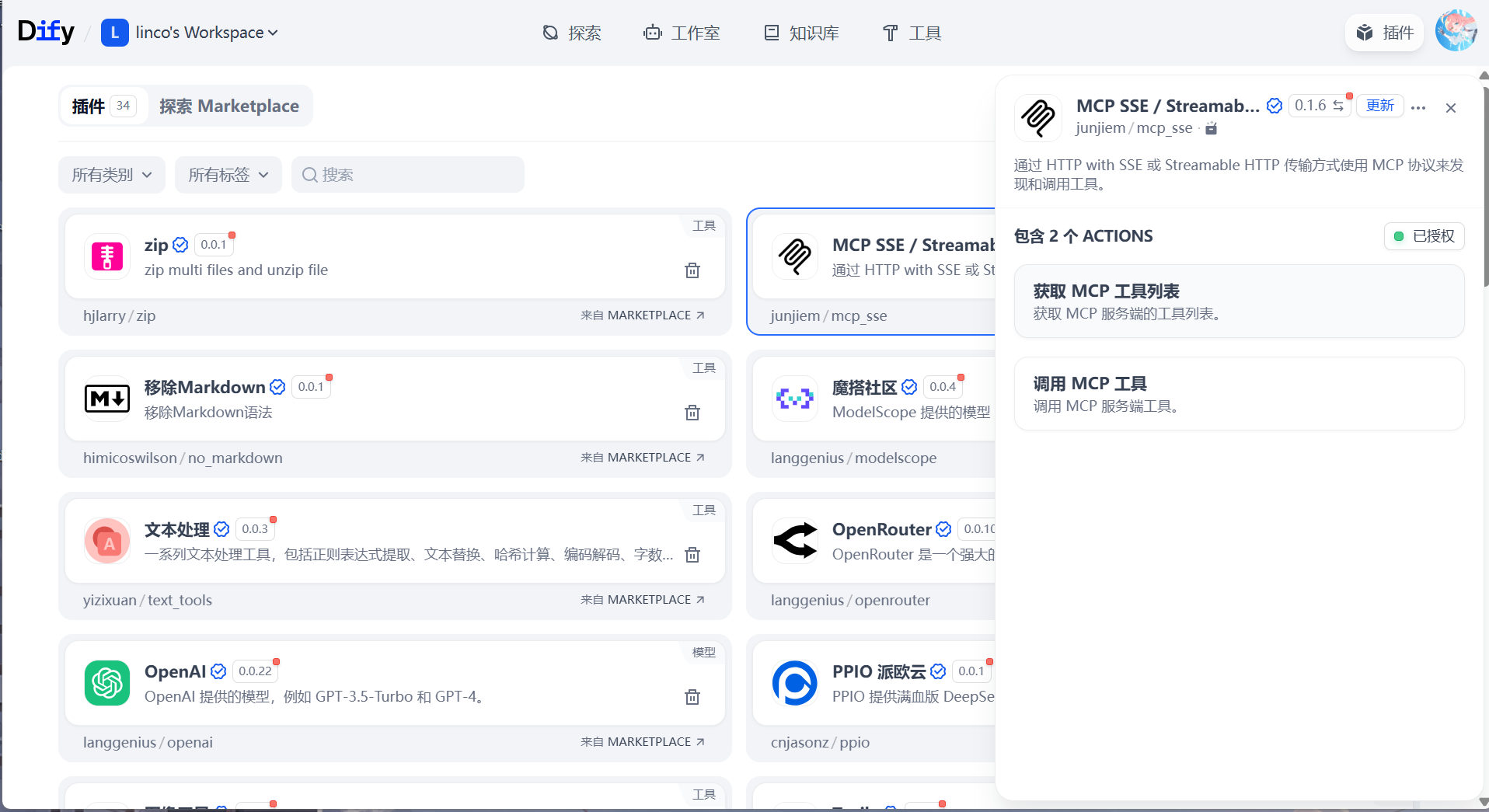Screen dimensions: 1489x812
Task: Delete the 文本处理 plugin via trash icon
Action: (x=692, y=555)
